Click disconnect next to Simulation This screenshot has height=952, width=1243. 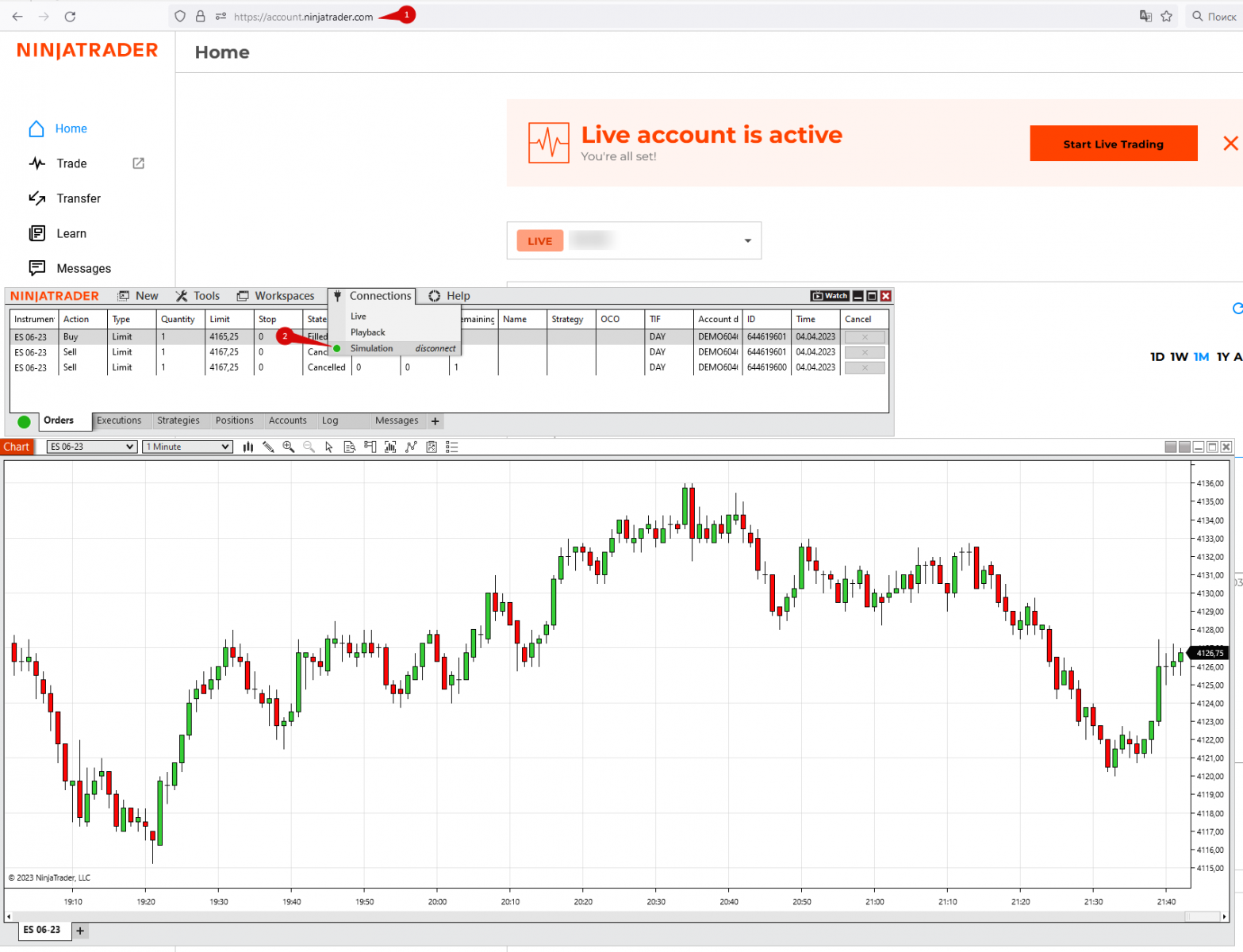[435, 348]
